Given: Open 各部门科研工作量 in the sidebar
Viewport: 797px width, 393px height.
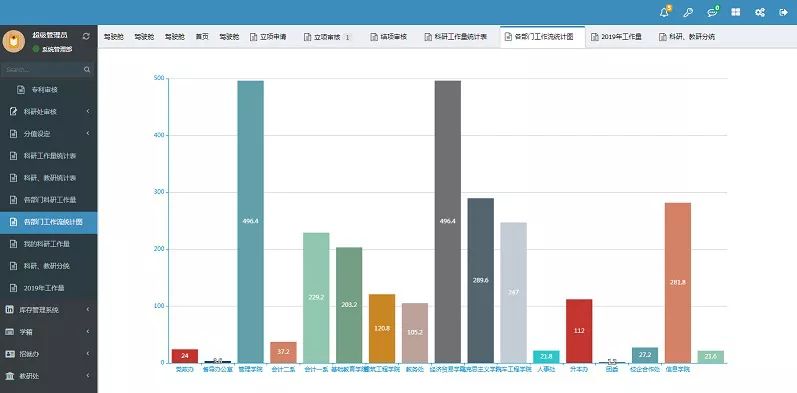Looking at the screenshot, I should pos(49,200).
